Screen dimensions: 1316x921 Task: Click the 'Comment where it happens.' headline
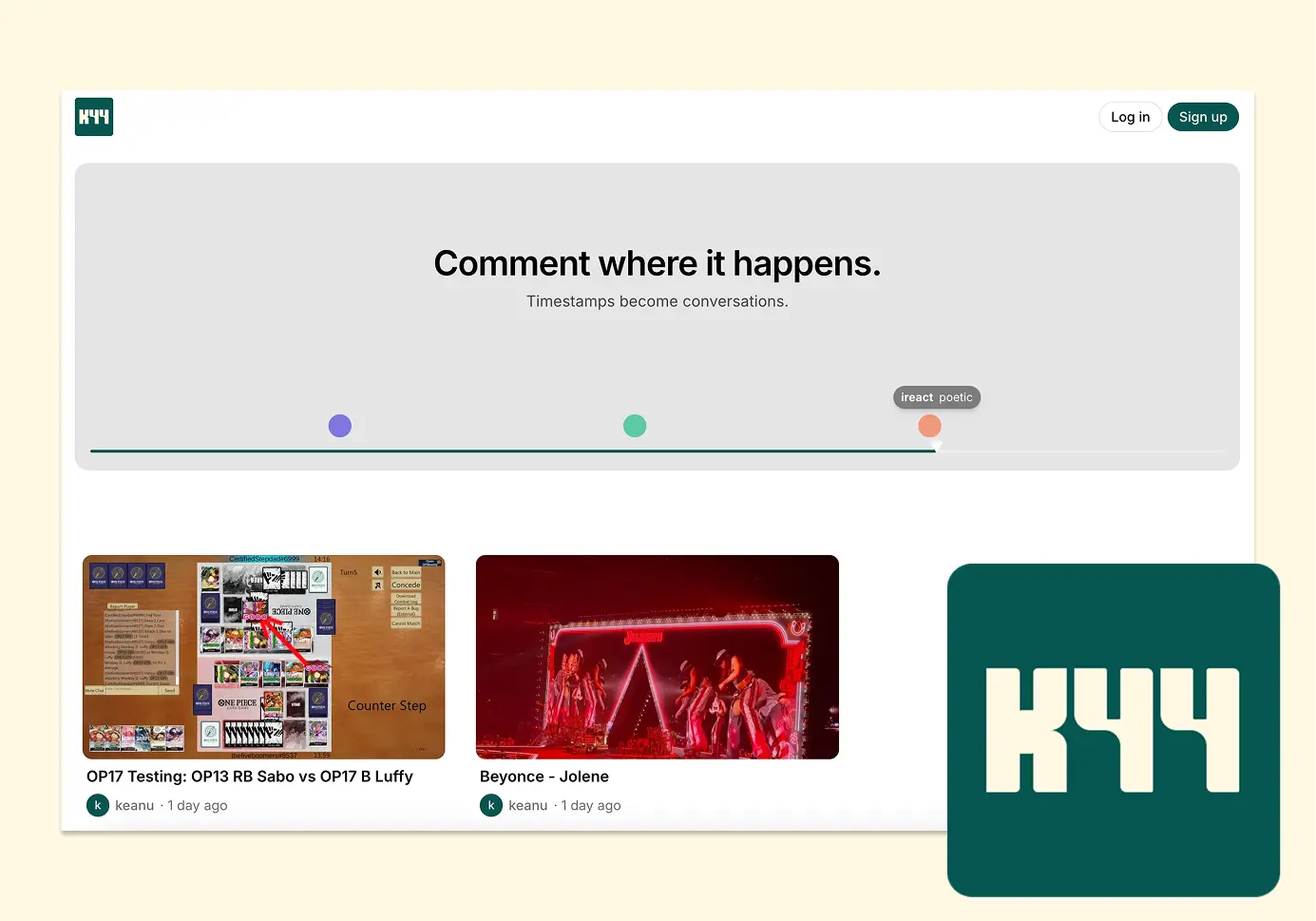[x=658, y=263]
